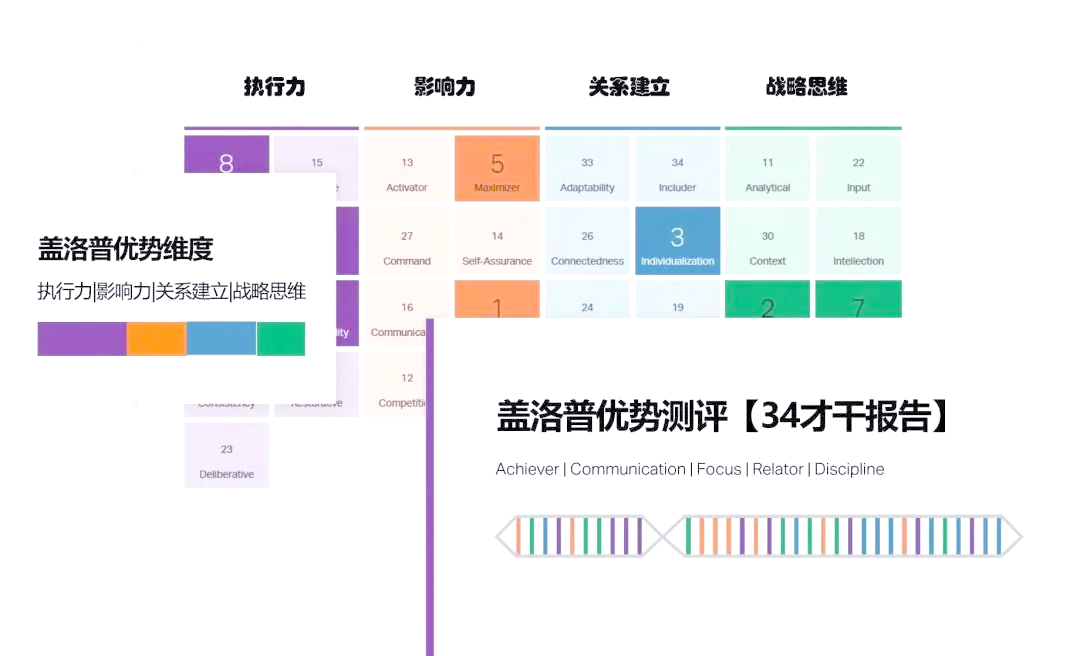Pick the purple segment of the dimension bar

pos(82,339)
